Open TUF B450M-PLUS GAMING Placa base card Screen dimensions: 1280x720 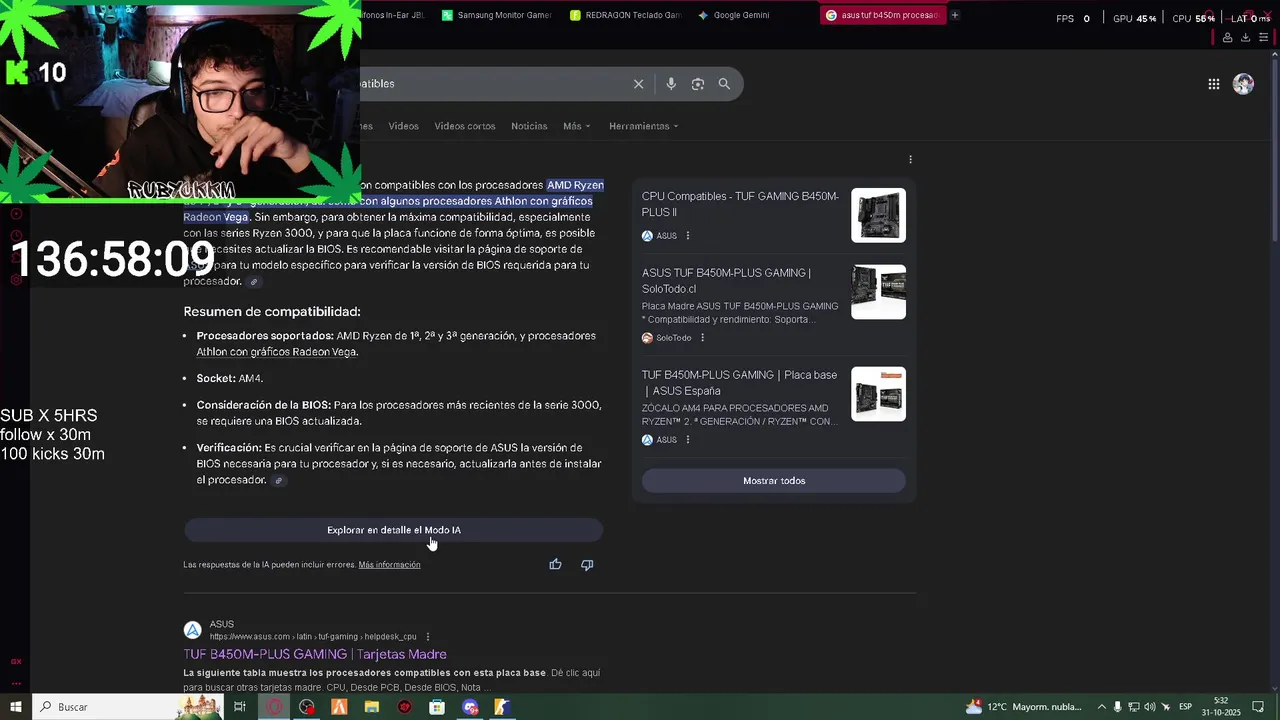[x=739, y=383]
